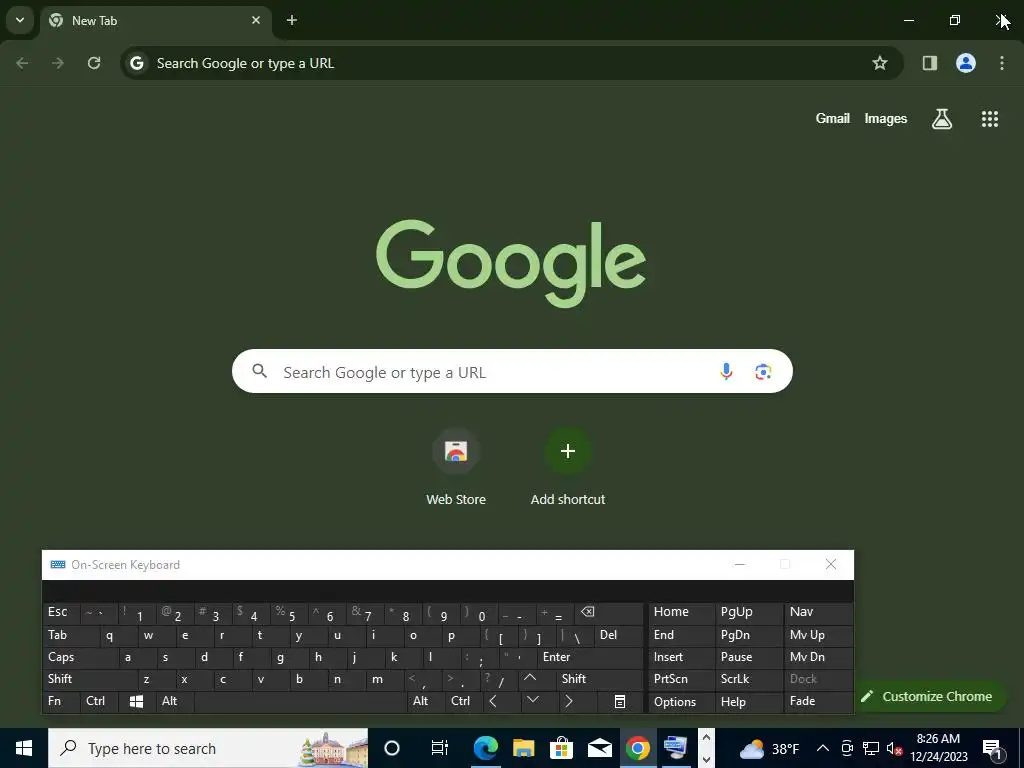Image resolution: width=1024 pixels, height=768 pixels.
Task: Tap the Tab key on the On-Screen Keyboard
Action: point(71,635)
